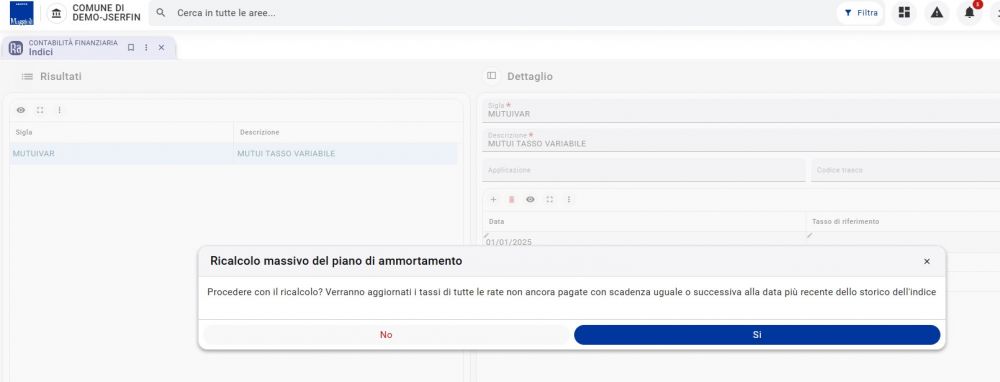Click the Tasso di riferimento column header
The image size is (1000, 382).
point(904,221)
